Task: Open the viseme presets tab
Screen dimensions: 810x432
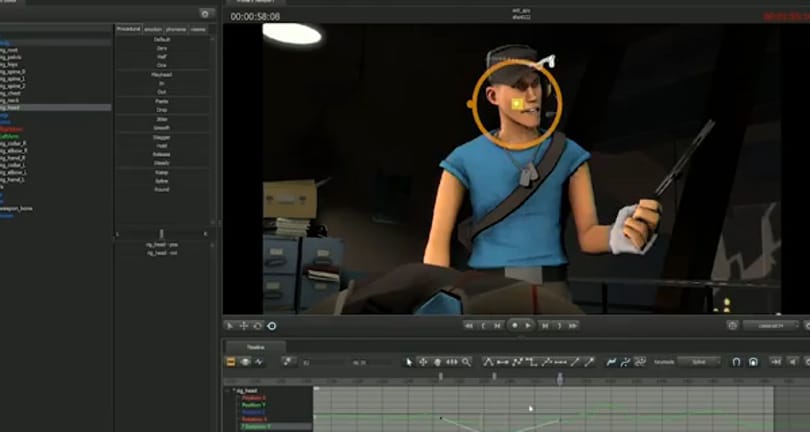Action: pos(198,29)
